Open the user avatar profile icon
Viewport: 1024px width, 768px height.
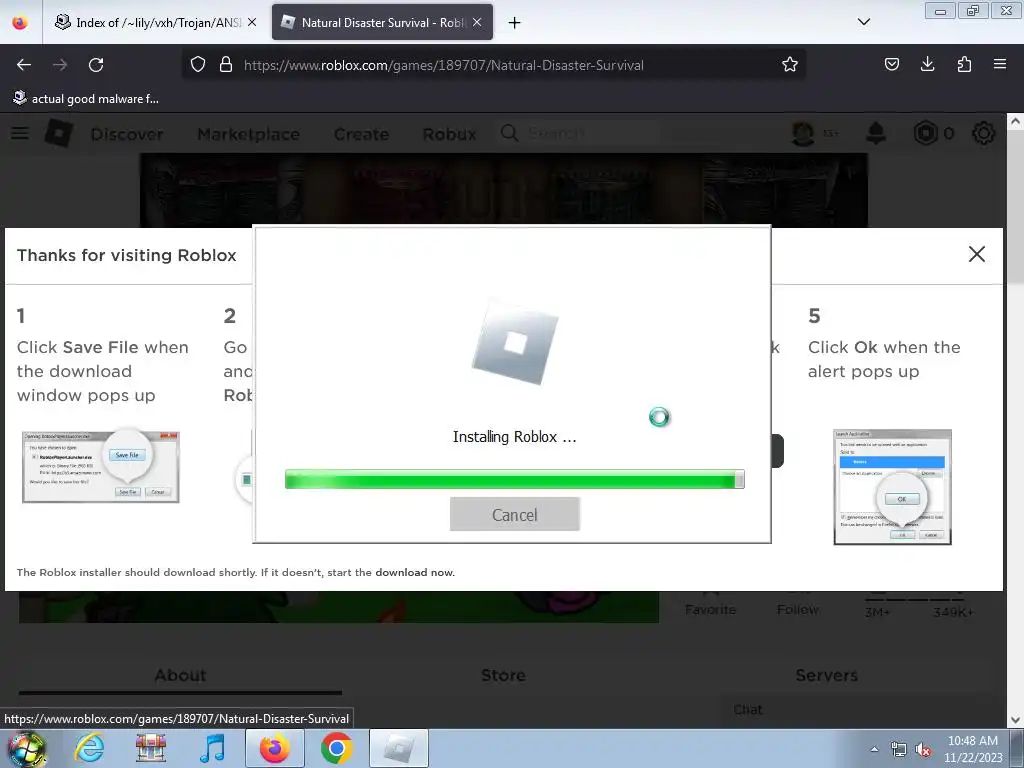(803, 133)
